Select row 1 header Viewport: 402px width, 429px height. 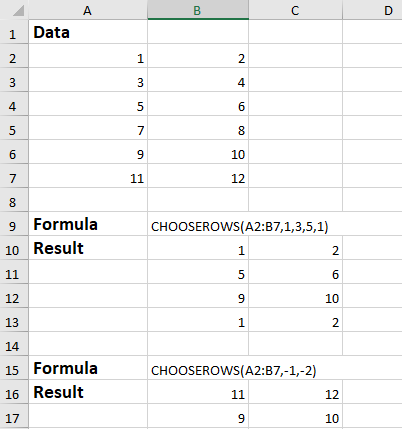[x=14, y=32]
